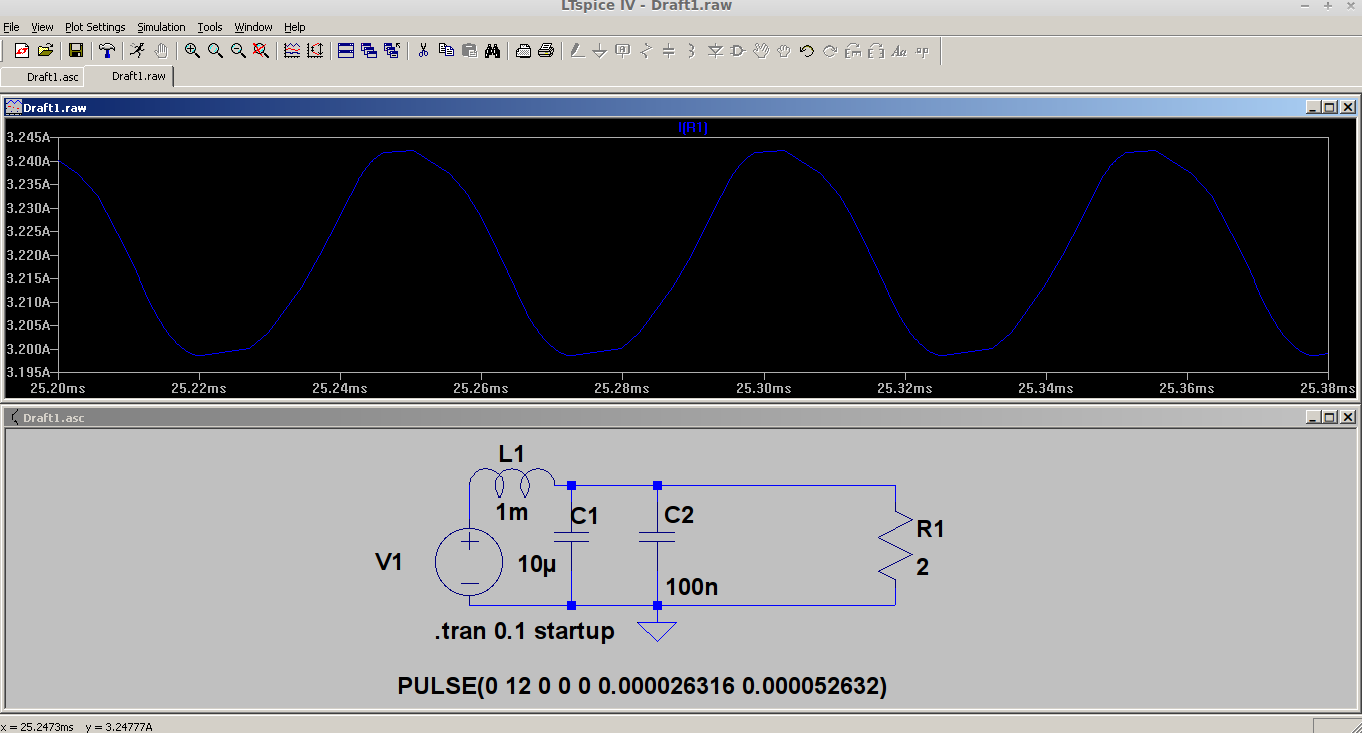Click the Zoom full extents crossed magnifier
1362x733 pixels.
[261, 51]
